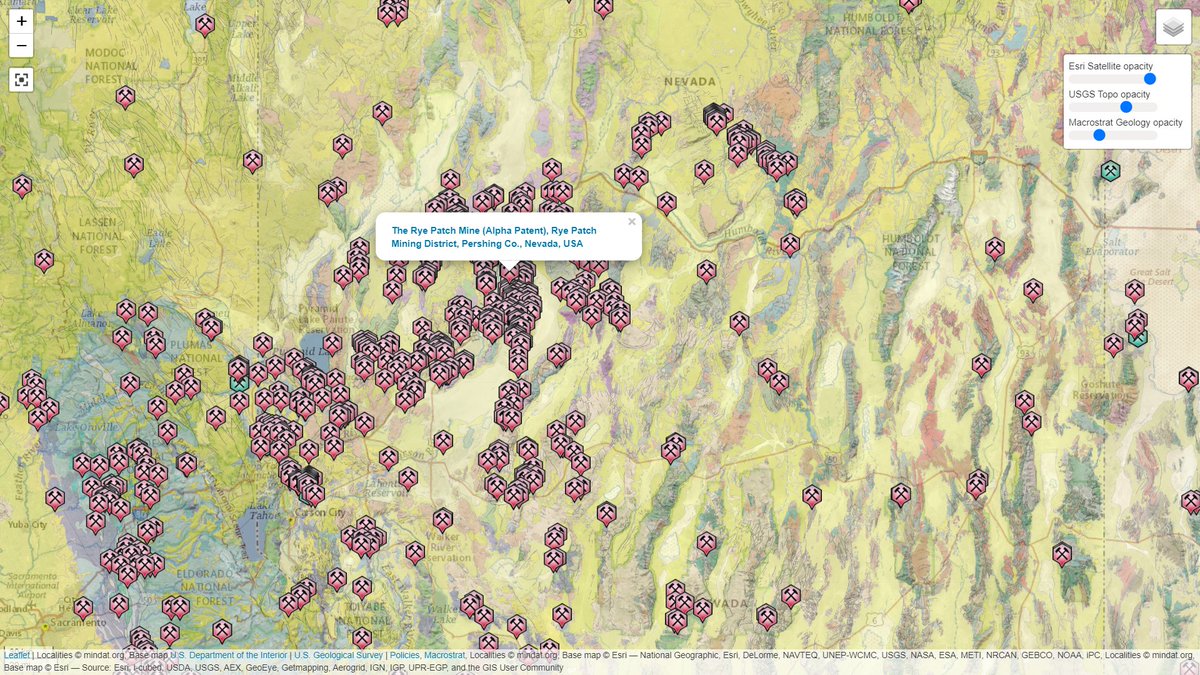Viewport: 1200px width, 675px height.
Task: Select mine marker on Great Salt Desert label
Action: coord(1134,291)
